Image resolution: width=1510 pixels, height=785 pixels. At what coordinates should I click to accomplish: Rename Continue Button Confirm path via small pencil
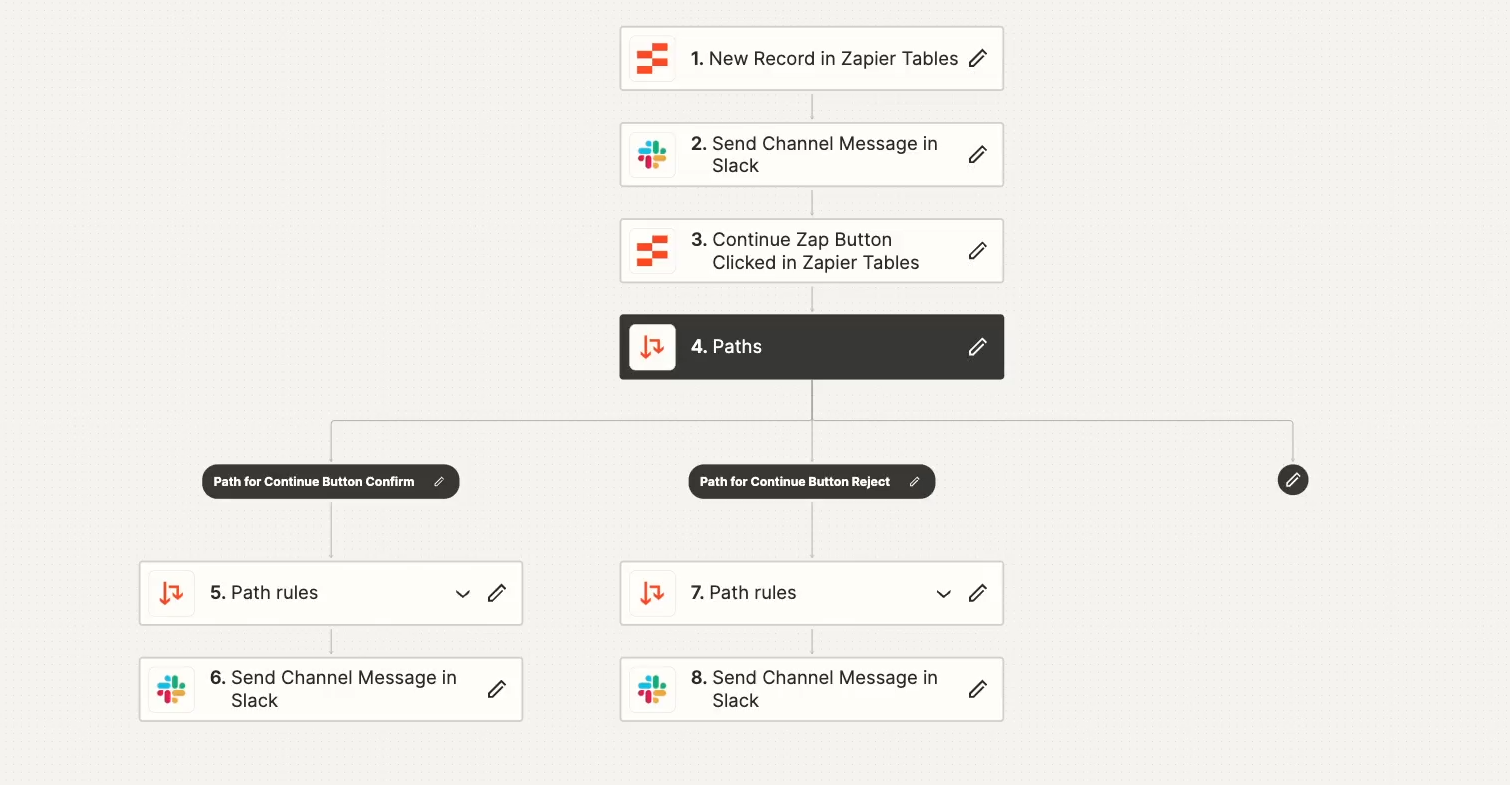tap(438, 482)
